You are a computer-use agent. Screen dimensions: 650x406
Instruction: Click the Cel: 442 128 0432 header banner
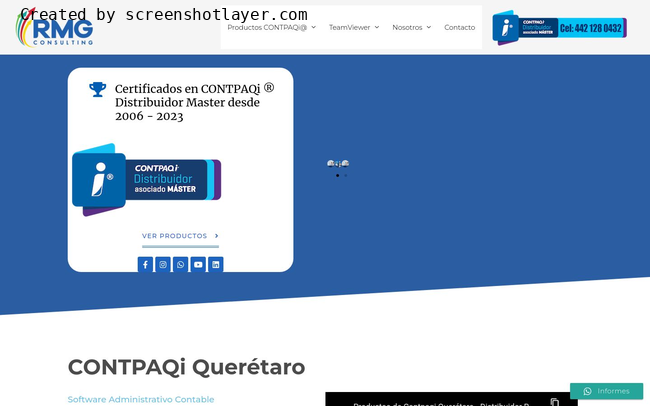pos(559,28)
